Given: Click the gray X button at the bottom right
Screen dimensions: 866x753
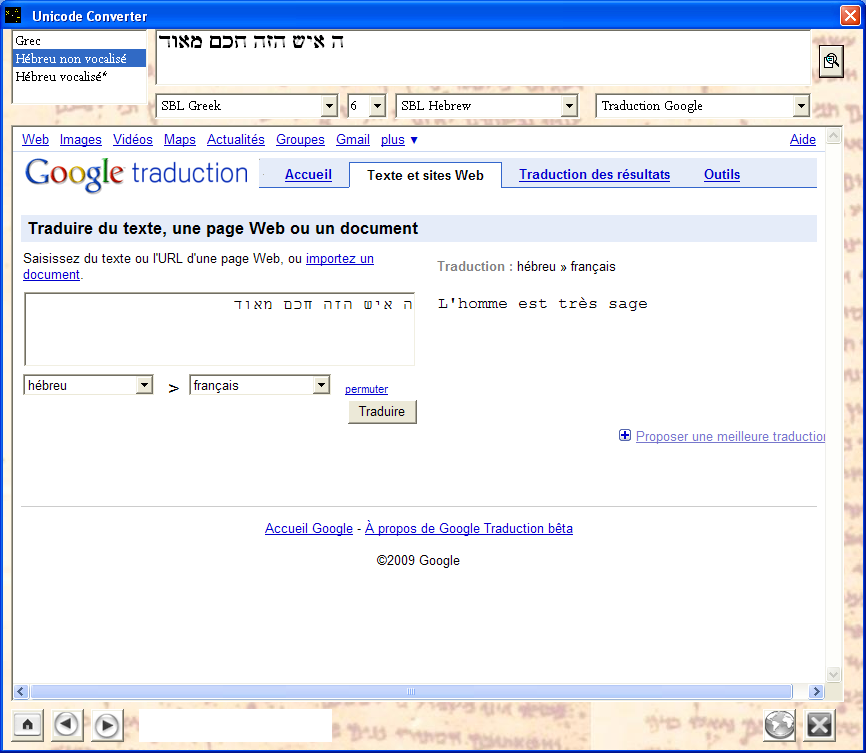Looking at the screenshot, I should point(820,724).
